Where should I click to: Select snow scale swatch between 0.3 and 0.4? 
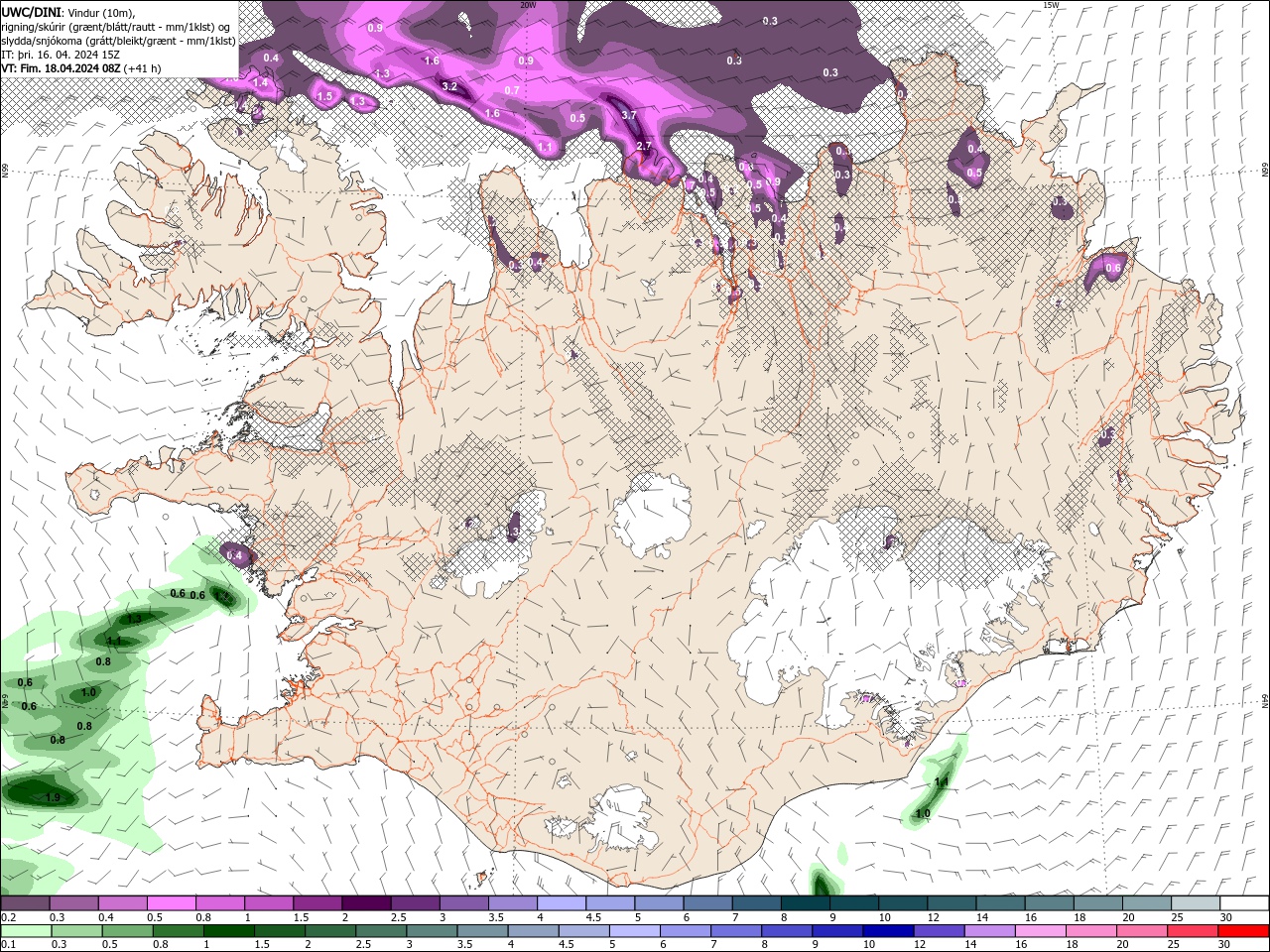point(73,903)
